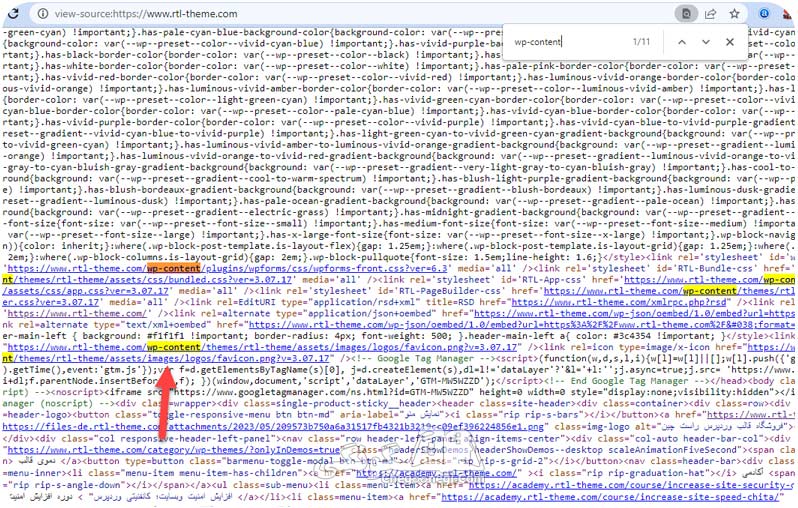Open the site information icon
Screen dimensions: 798x508
click(x=43, y=14)
